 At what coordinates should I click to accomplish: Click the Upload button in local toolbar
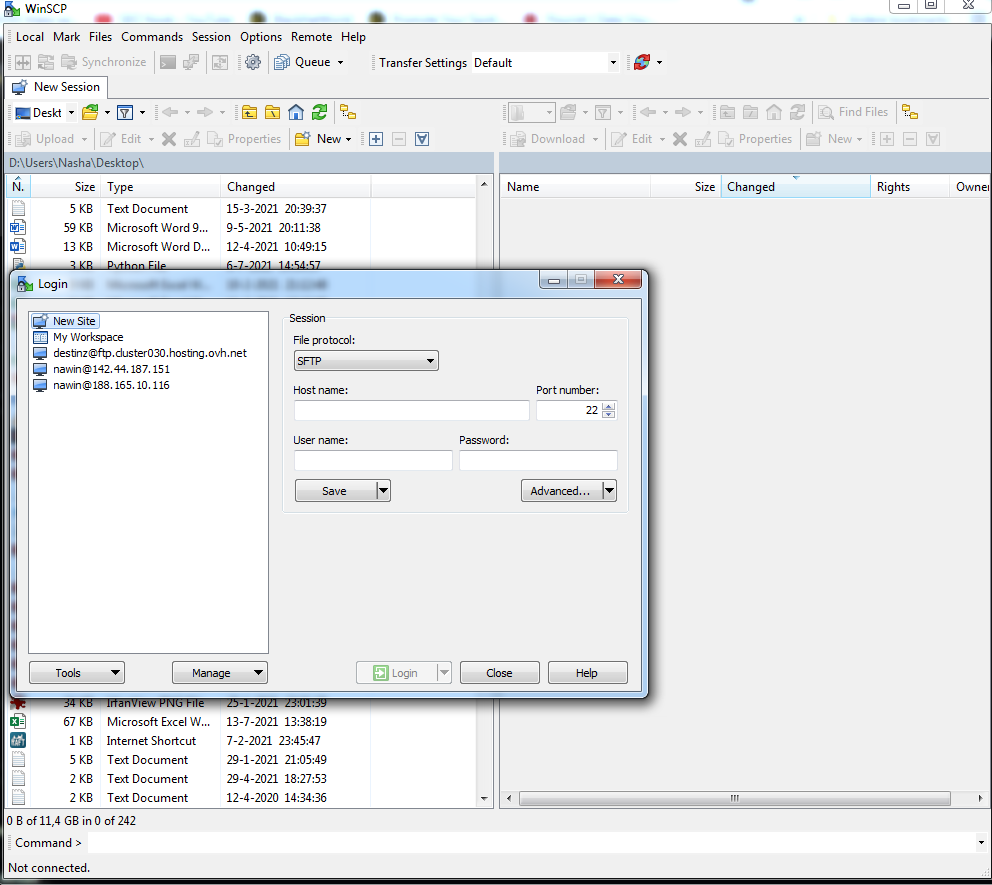(44, 139)
